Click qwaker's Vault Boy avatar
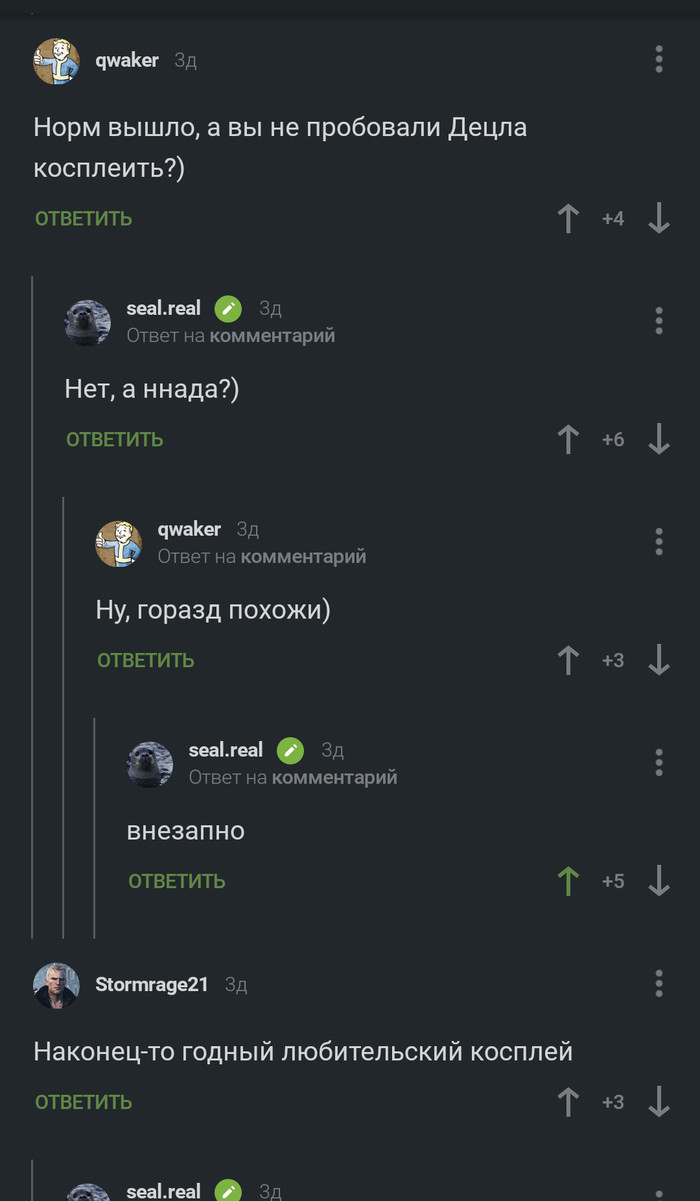 coord(56,59)
